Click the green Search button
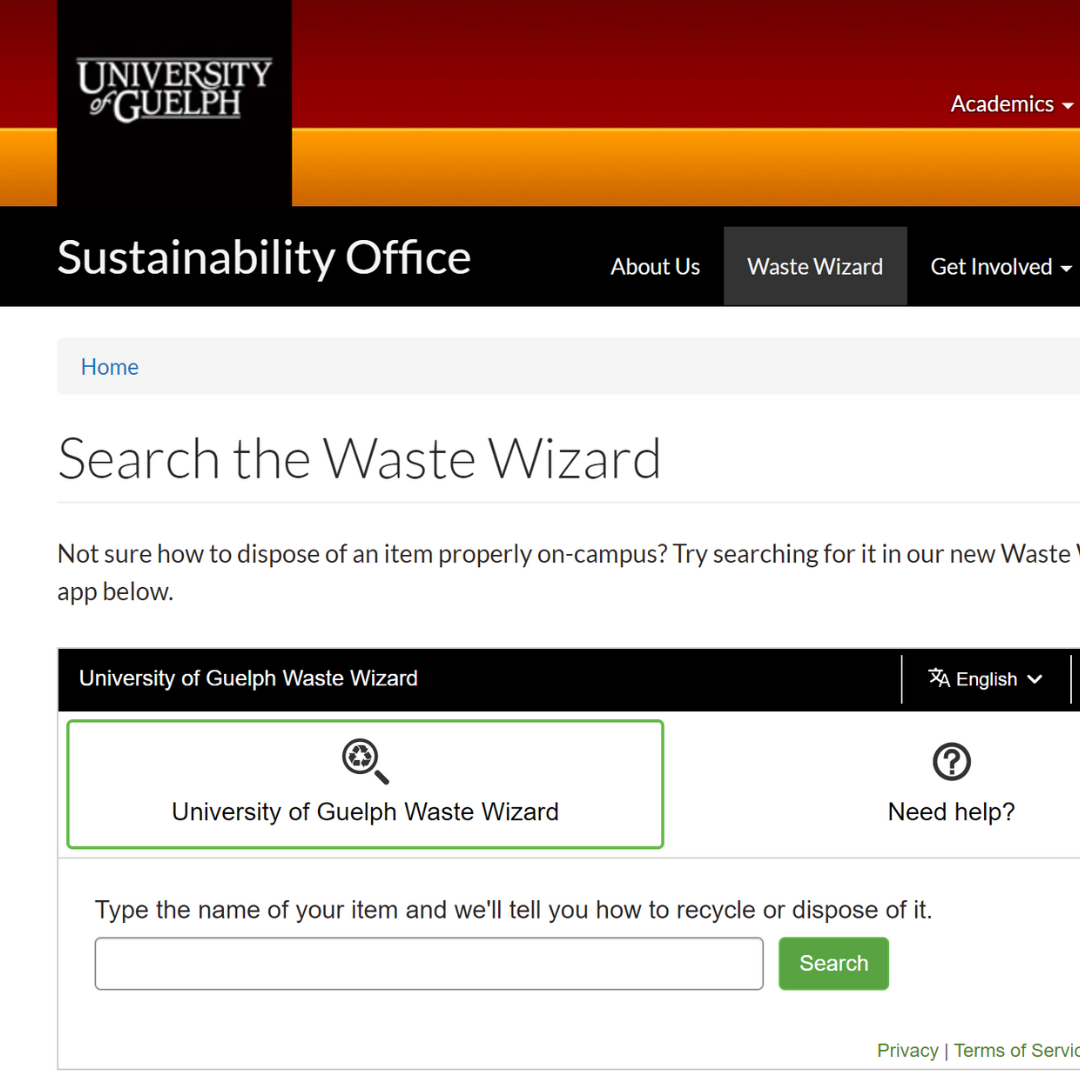Screen dimensions: 1080x1080 point(833,964)
